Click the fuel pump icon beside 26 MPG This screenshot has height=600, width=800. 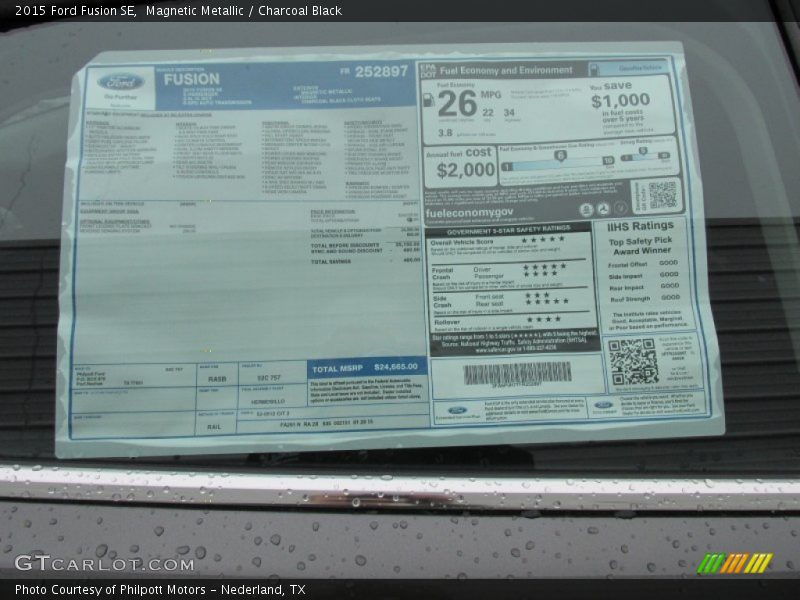point(429,100)
